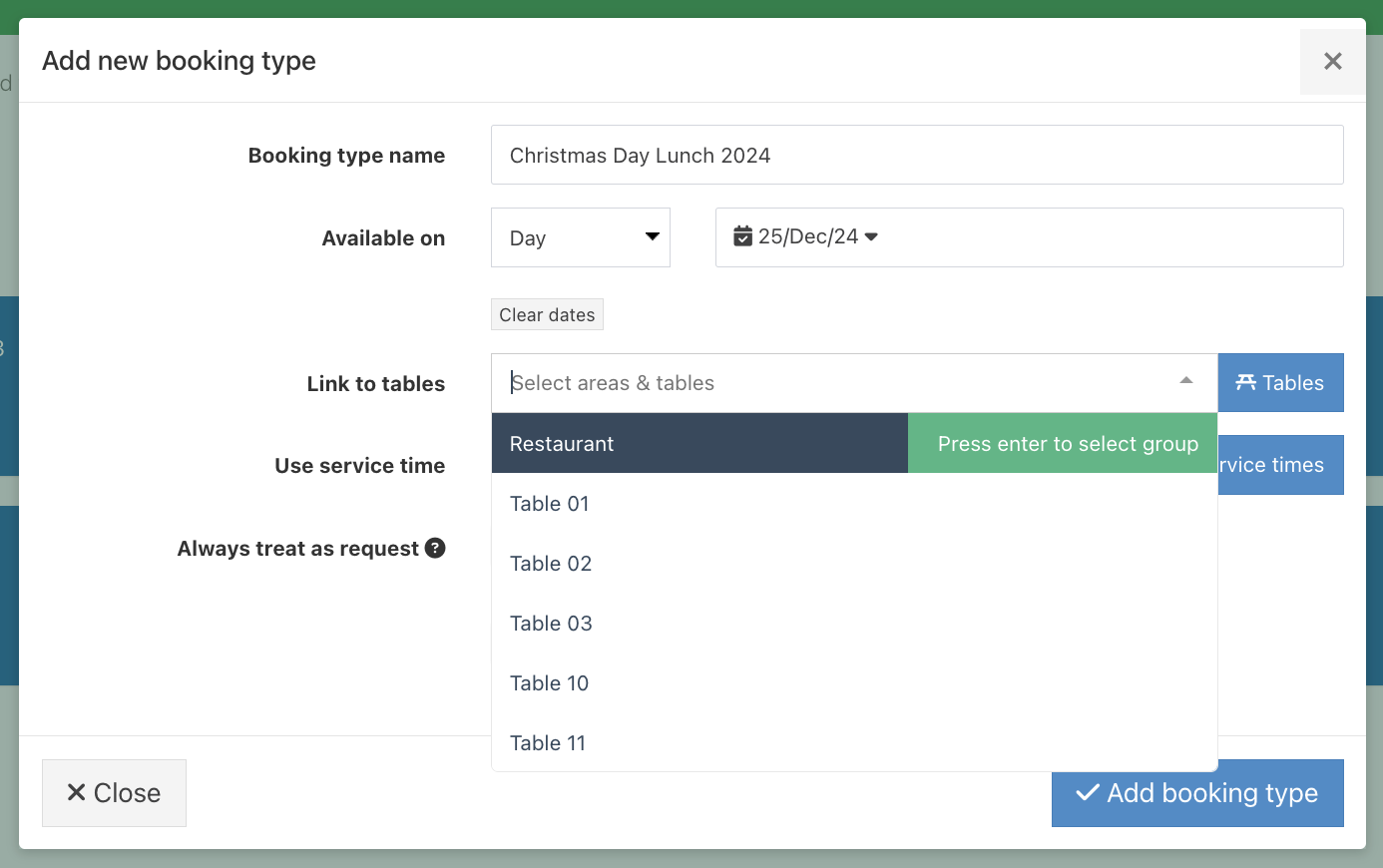This screenshot has height=868, width=1383.
Task: Choose Table 03 from the dropdown list
Action: 551,623
